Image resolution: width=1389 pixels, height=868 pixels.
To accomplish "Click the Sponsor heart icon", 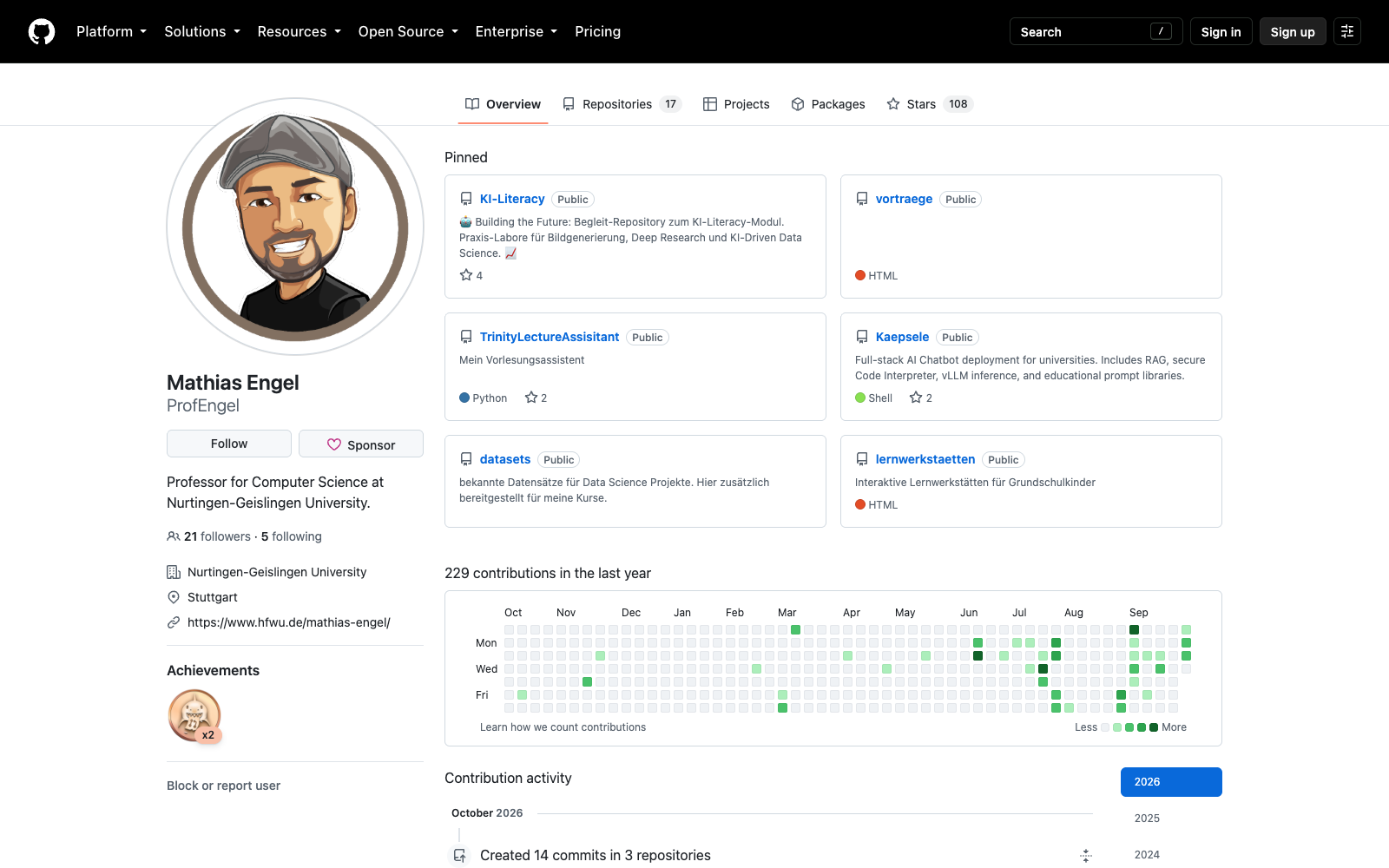I will (x=334, y=444).
